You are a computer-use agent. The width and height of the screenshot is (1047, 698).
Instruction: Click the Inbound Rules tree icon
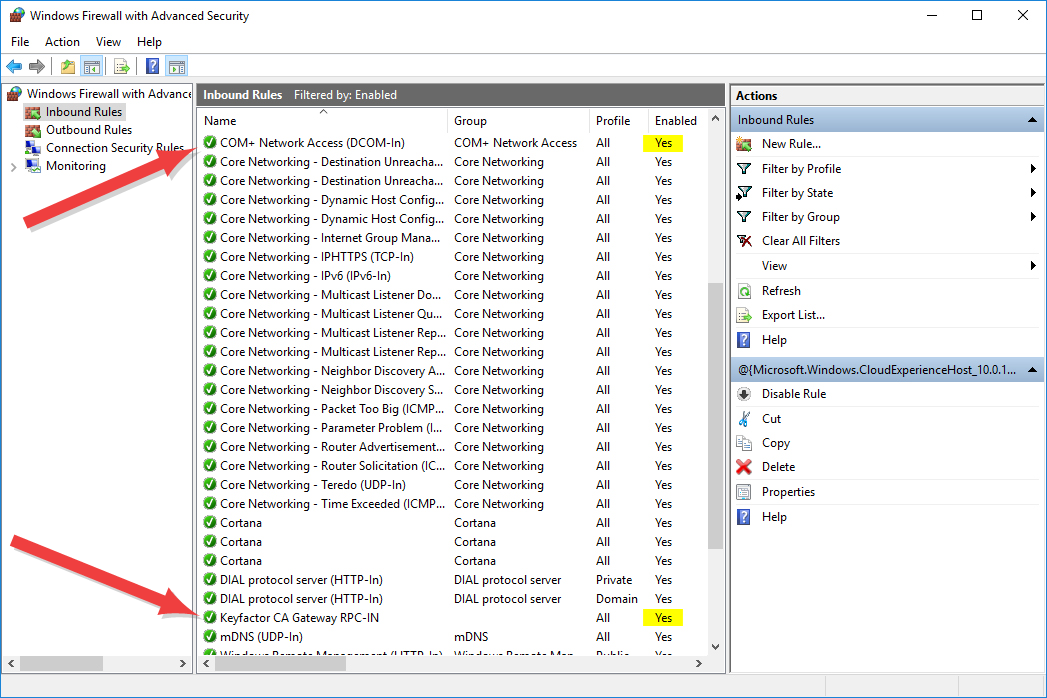(x=33, y=112)
